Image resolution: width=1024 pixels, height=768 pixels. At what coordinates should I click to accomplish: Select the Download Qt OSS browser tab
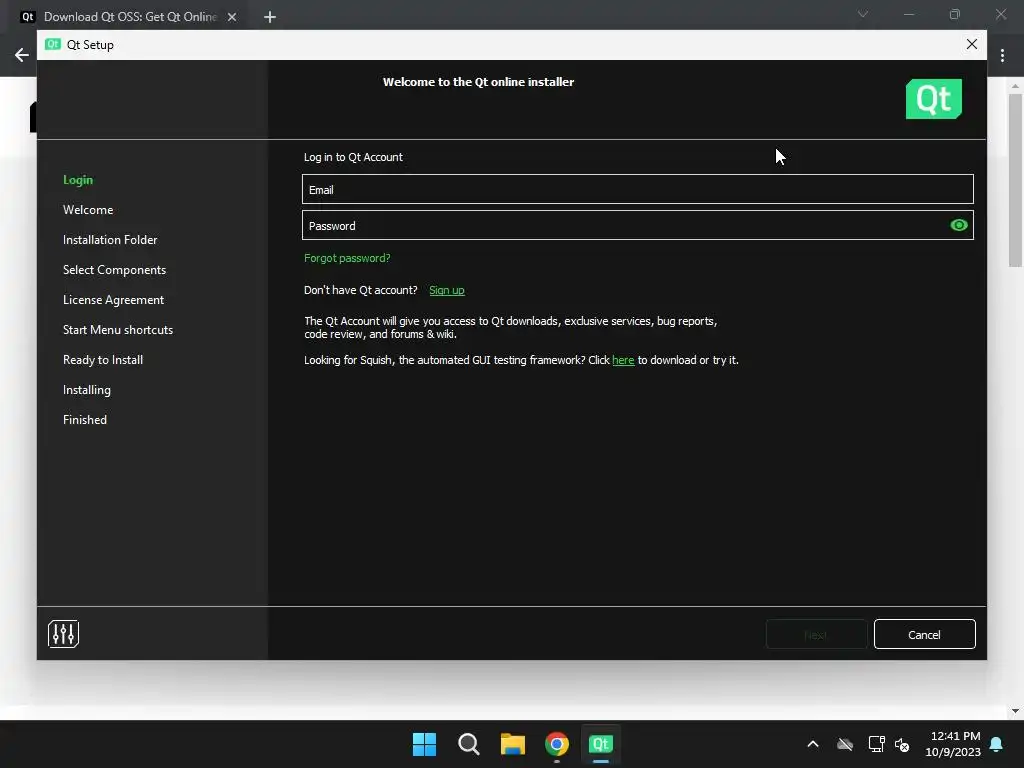129,17
